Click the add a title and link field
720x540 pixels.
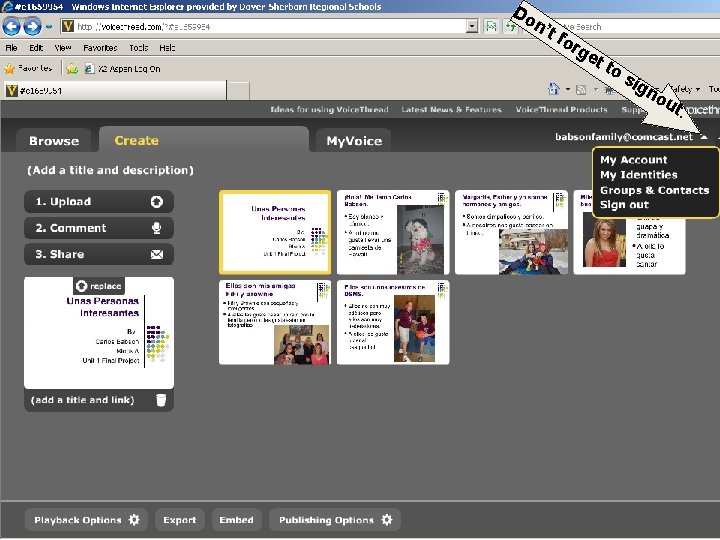(x=83, y=400)
